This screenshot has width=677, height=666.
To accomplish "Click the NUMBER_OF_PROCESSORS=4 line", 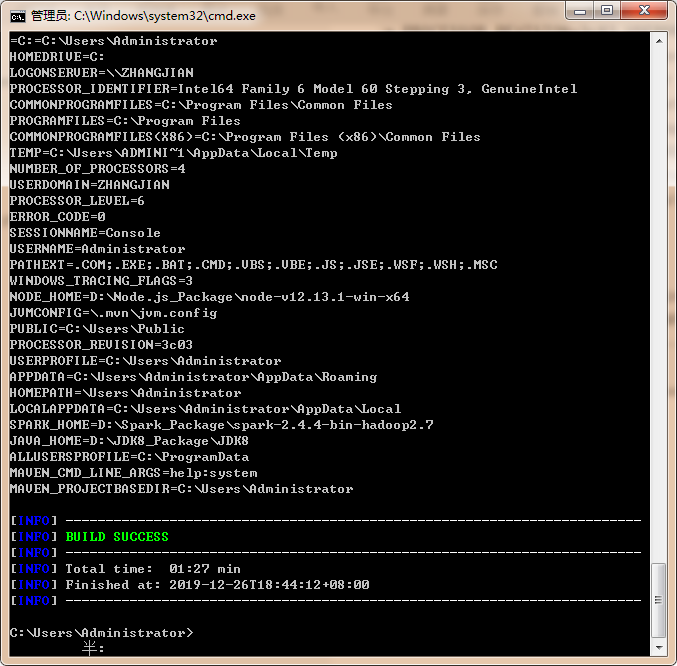I will click(x=98, y=168).
